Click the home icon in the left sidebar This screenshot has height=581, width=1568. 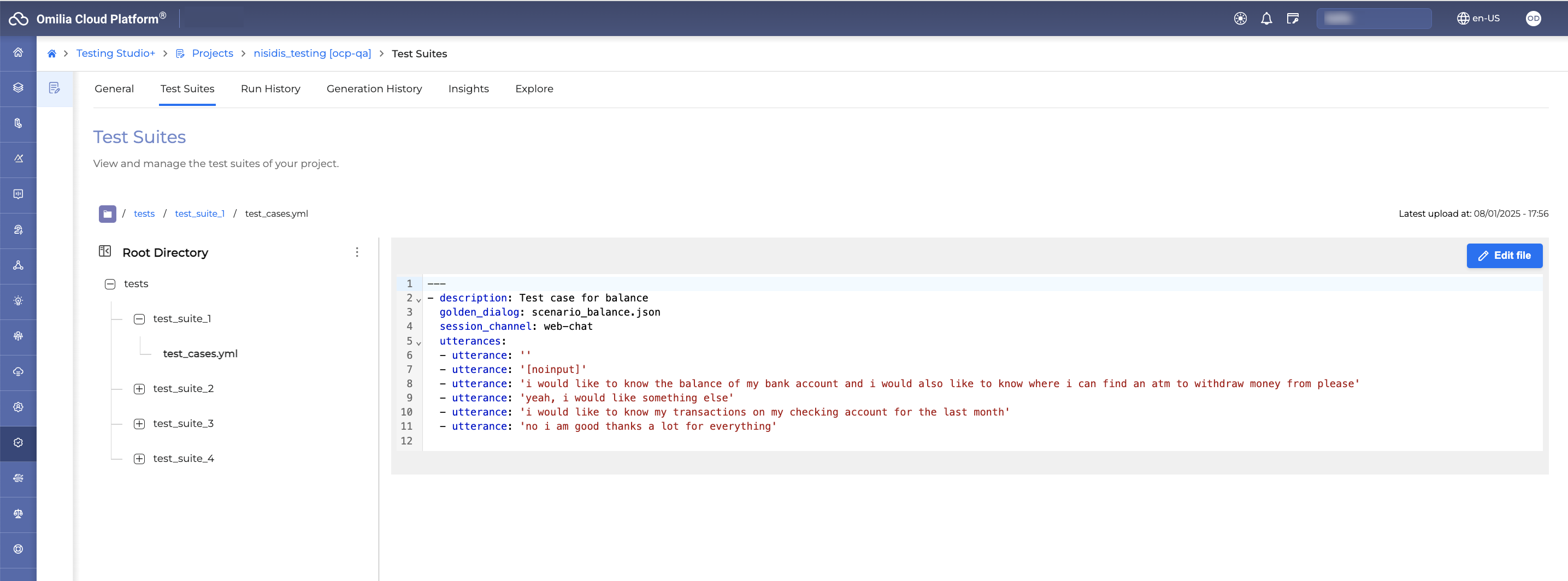(17, 53)
